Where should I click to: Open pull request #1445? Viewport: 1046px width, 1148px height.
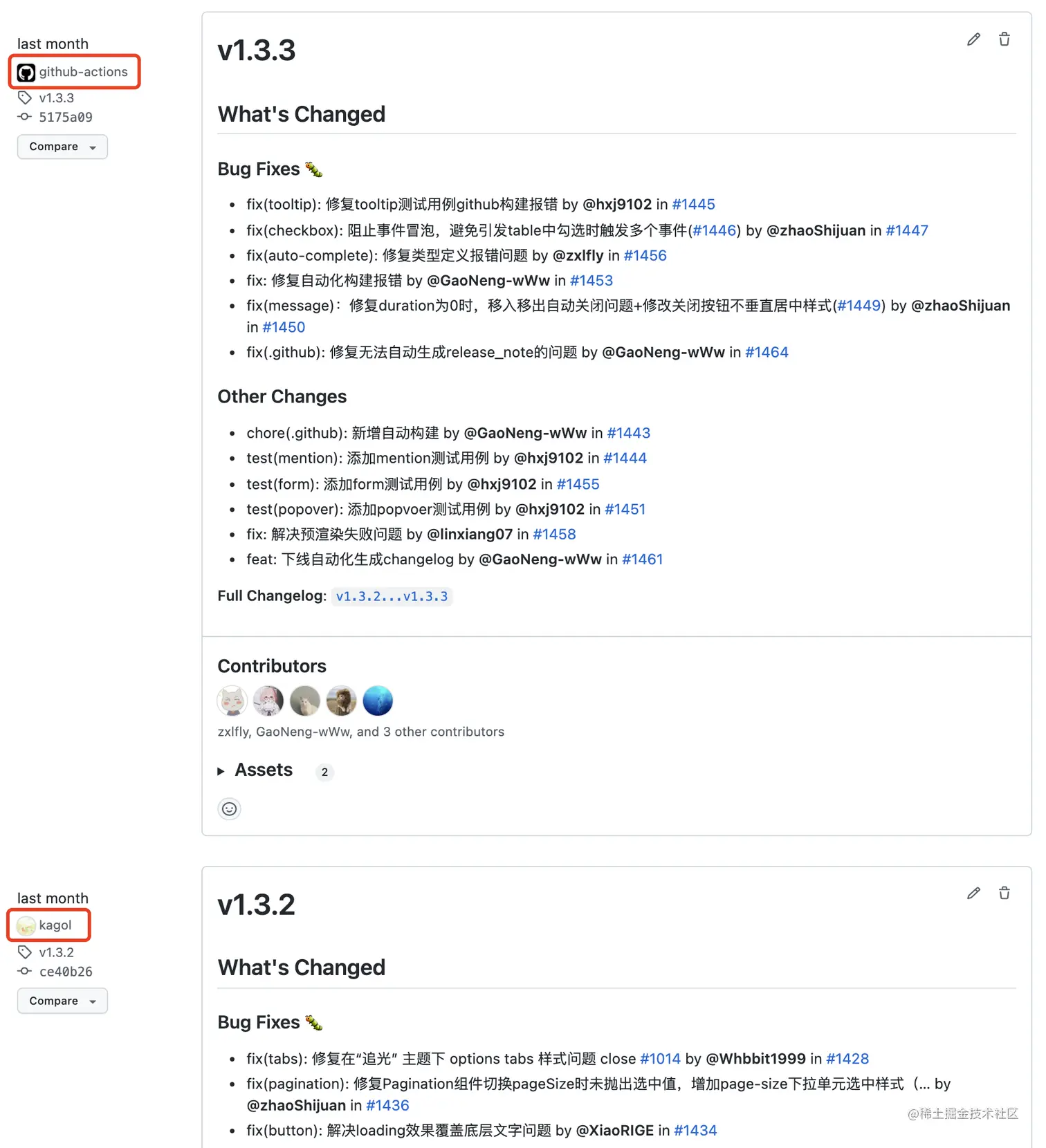pos(694,204)
